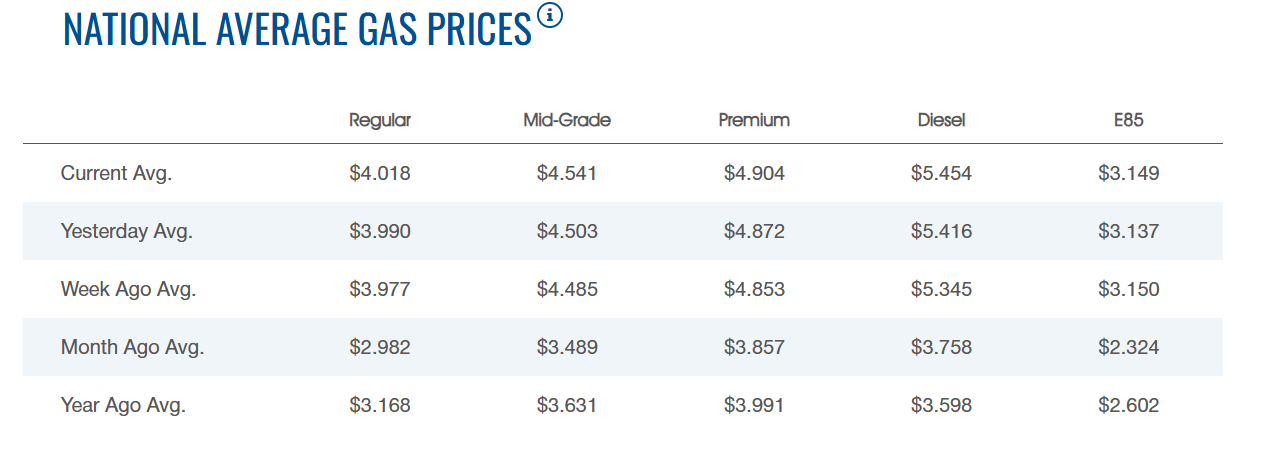Click the year-ago E85 price $2.602
Screen dimensions: 1270x475
(1128, 405)
